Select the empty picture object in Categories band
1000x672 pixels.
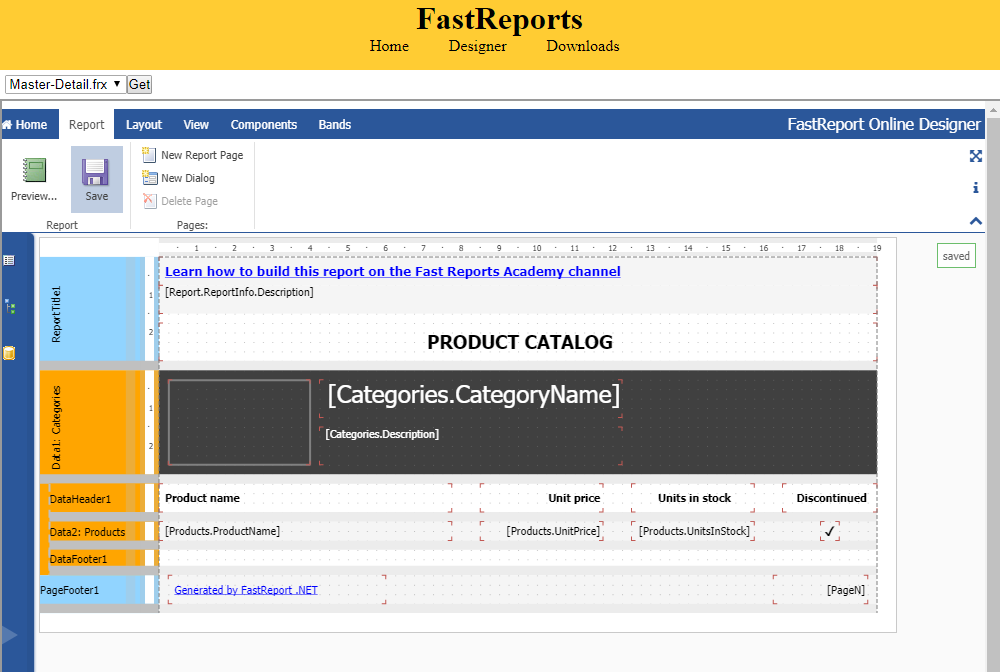pos(239,422)
